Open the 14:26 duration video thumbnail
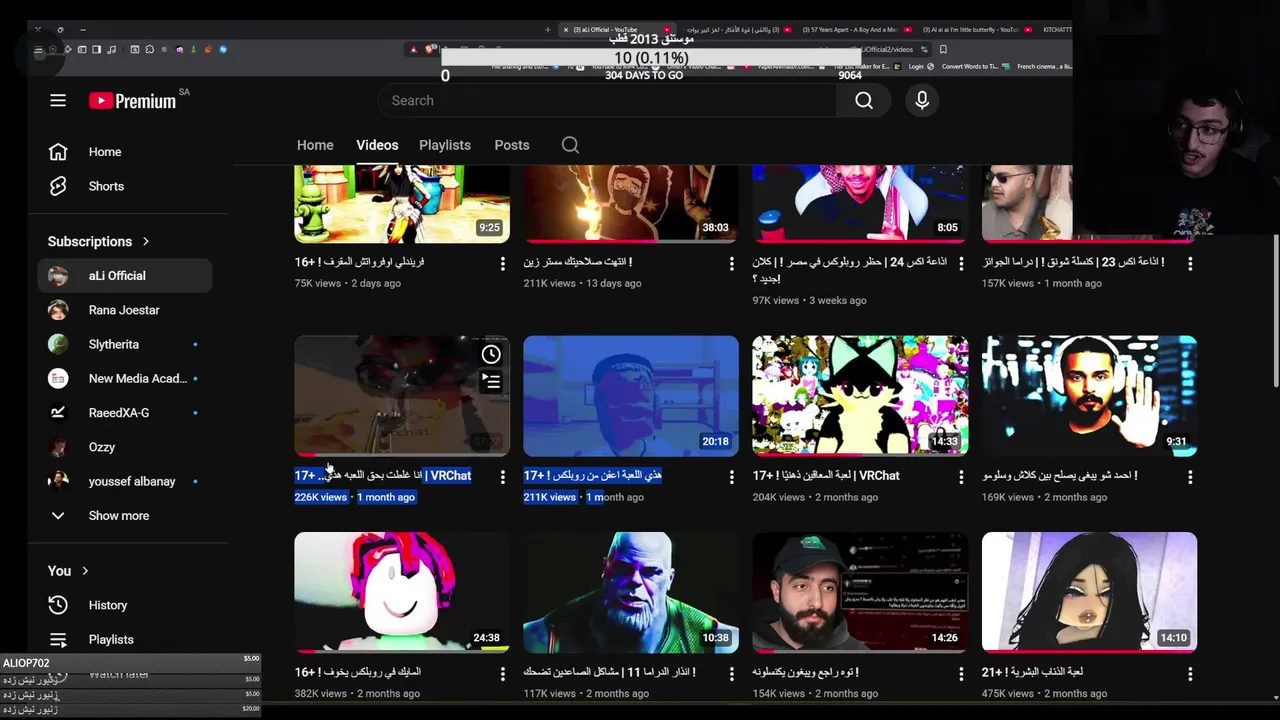 coord(860,592)
